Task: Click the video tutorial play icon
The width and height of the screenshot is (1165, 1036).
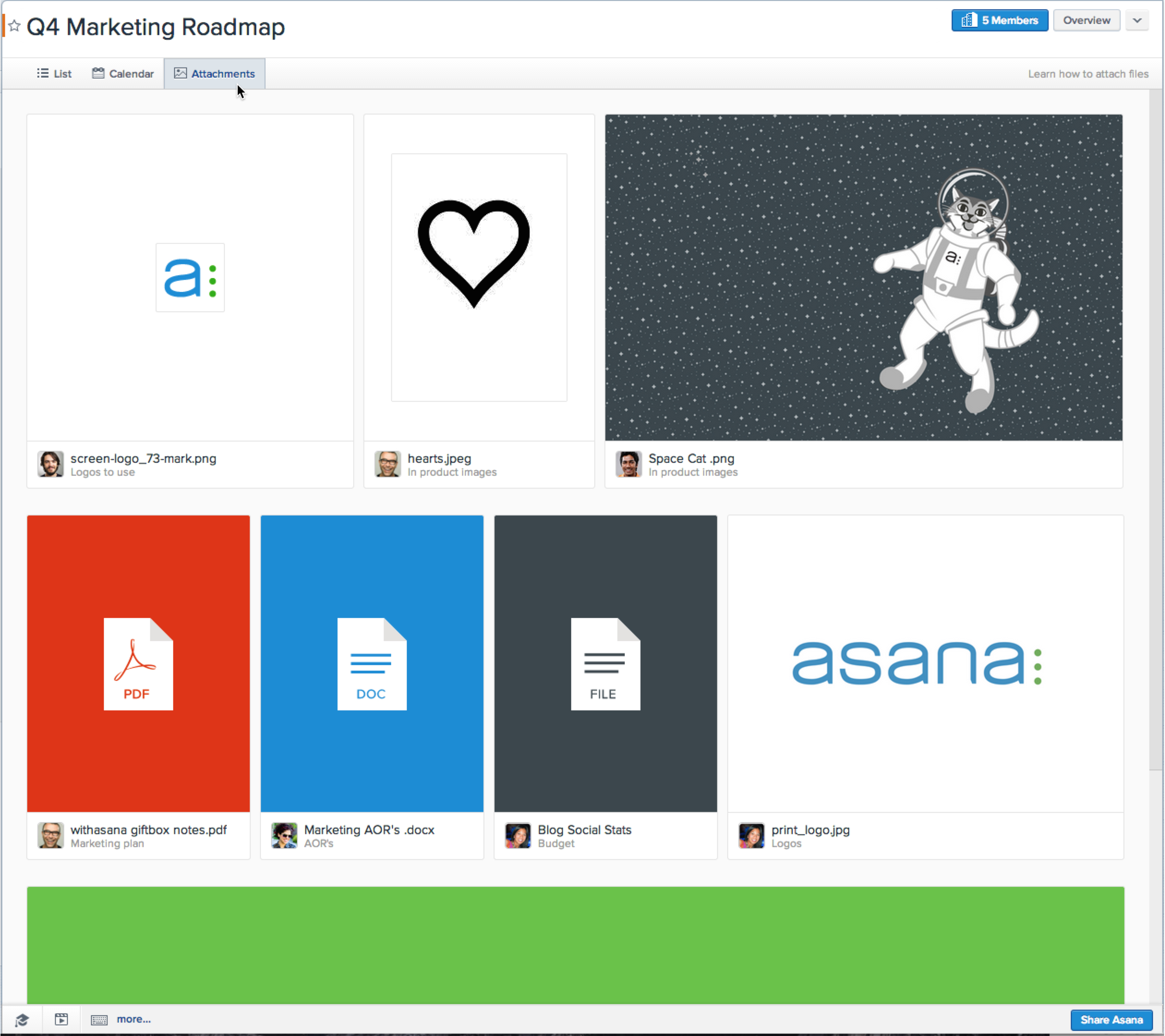Action: pos(61,1019)
